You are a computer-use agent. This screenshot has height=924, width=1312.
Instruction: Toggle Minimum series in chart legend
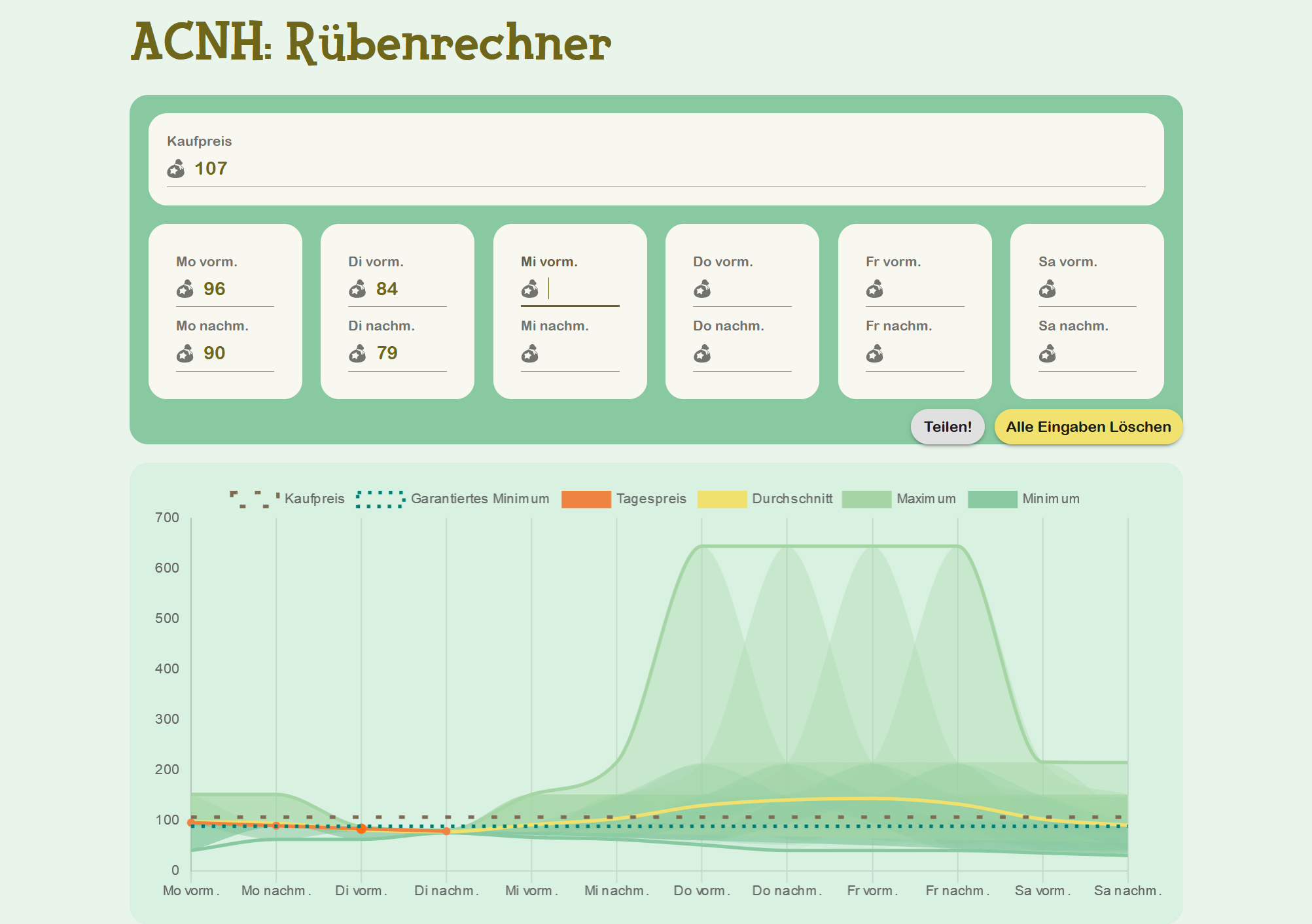[1023, 499]
